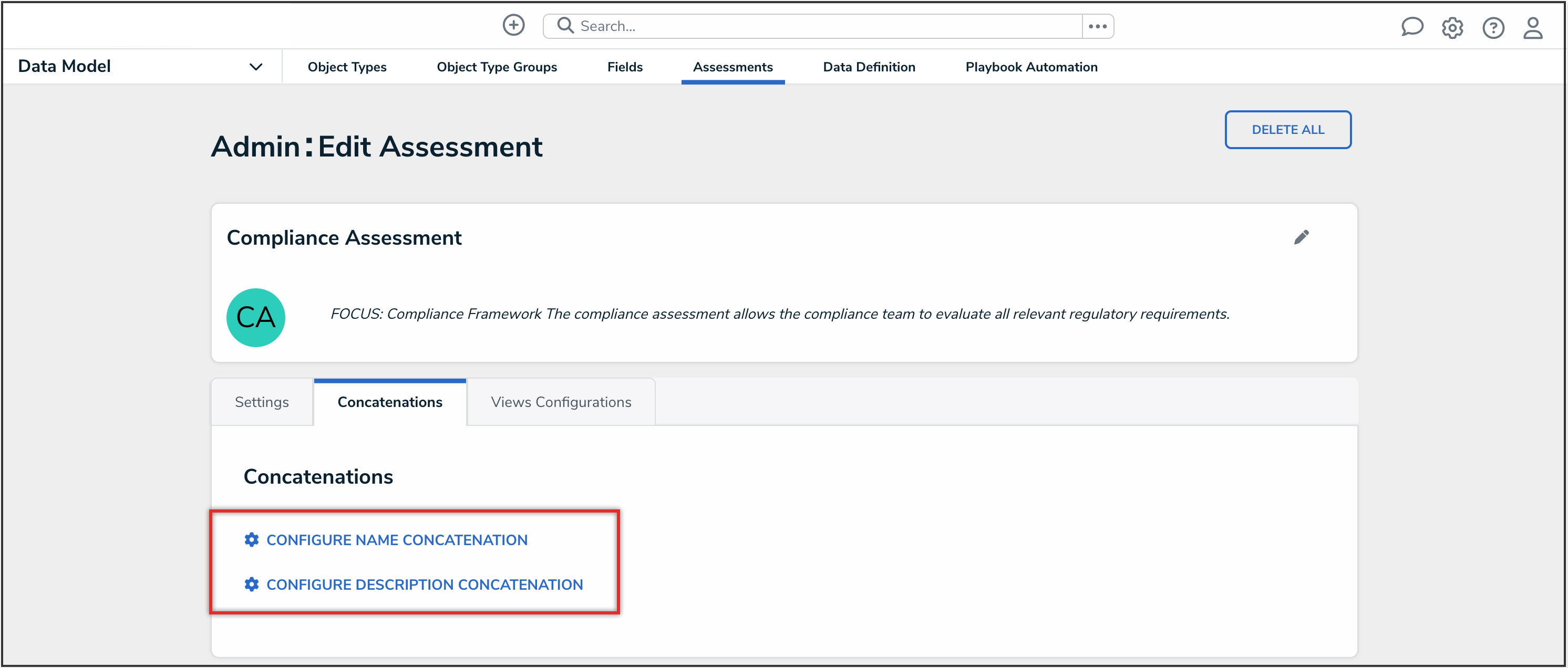Switch to Views Configurations tab
Screen dimensions: 1568x668
[561, 402]
